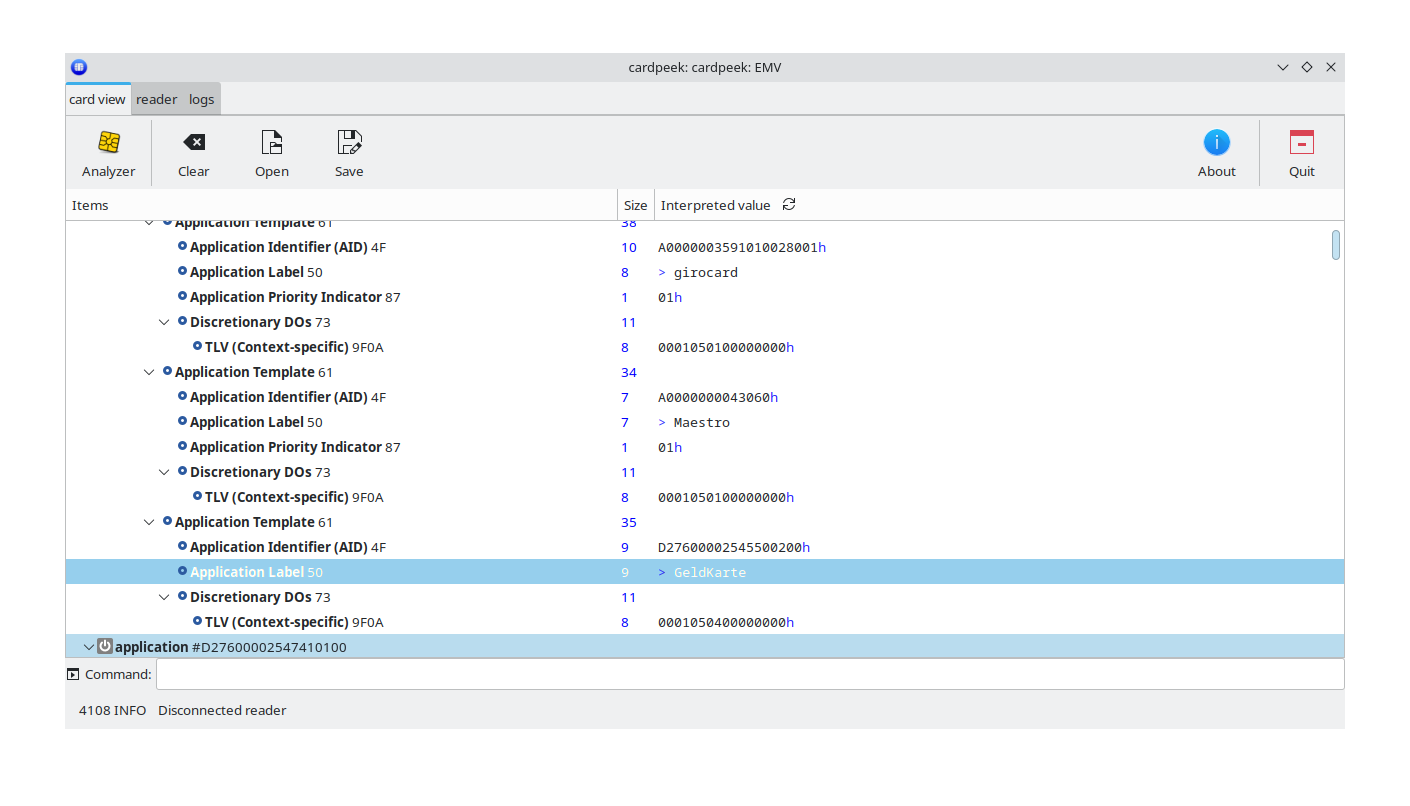Click the power icon beside application #D27600002547410100

(x=105, y=647)
